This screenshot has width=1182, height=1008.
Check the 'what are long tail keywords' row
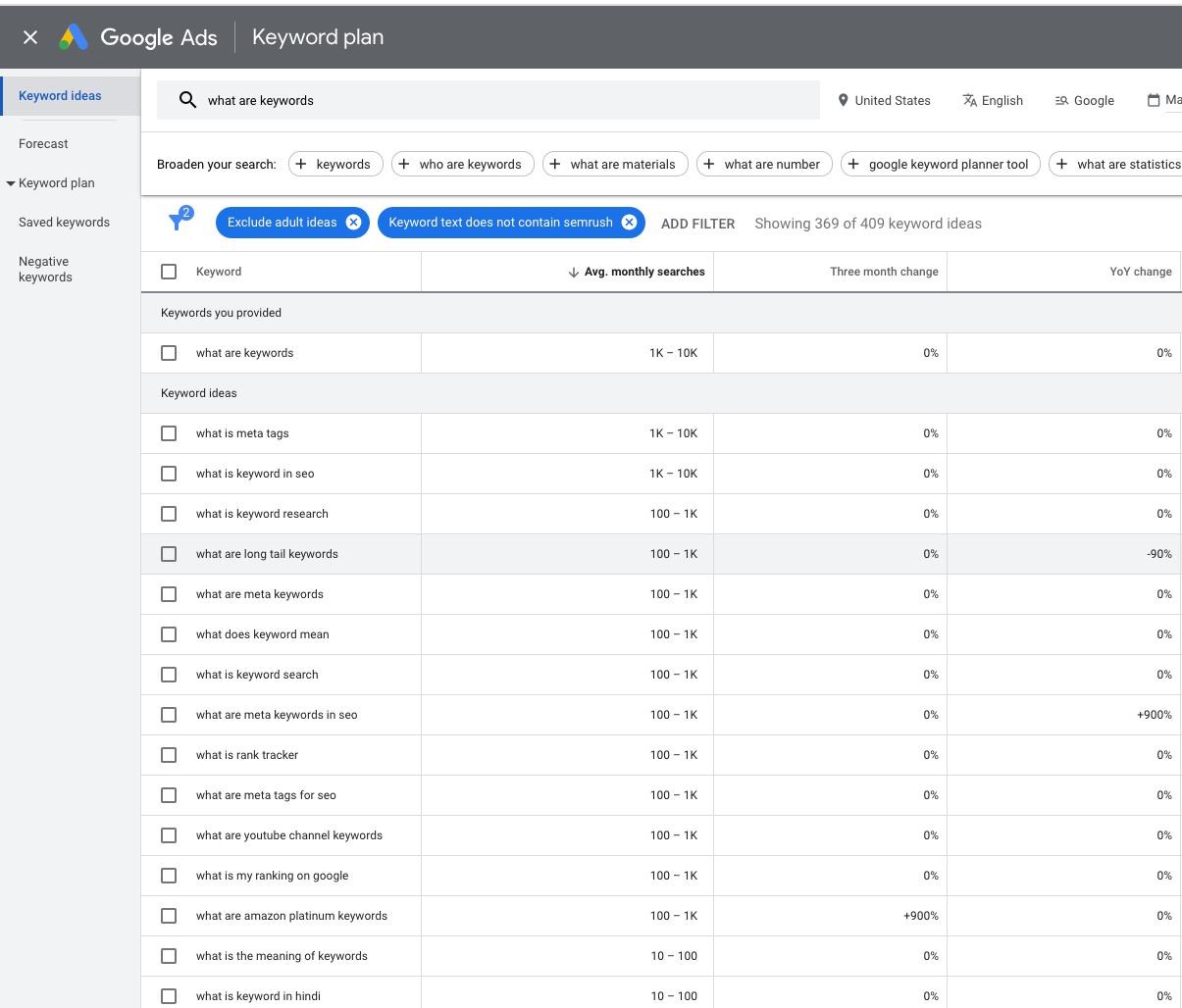tap(169, 554)
